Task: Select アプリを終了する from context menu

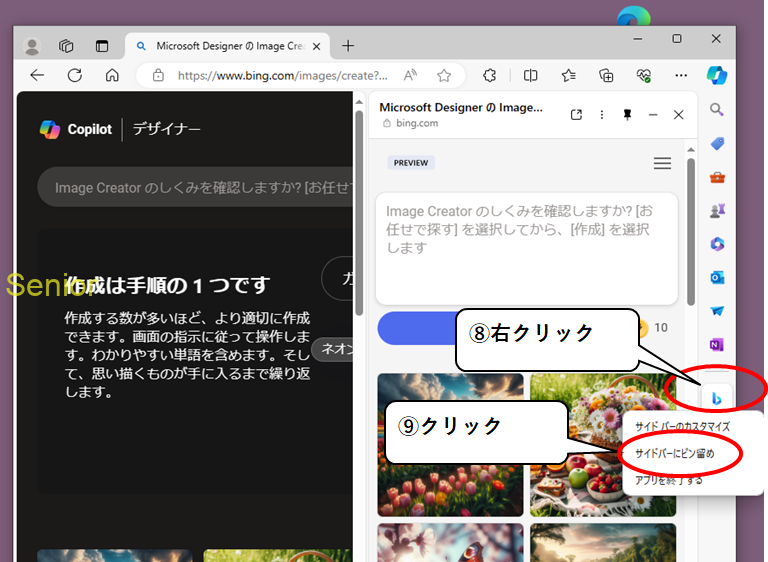Action: pyautogui.click(x=669, y=480)
